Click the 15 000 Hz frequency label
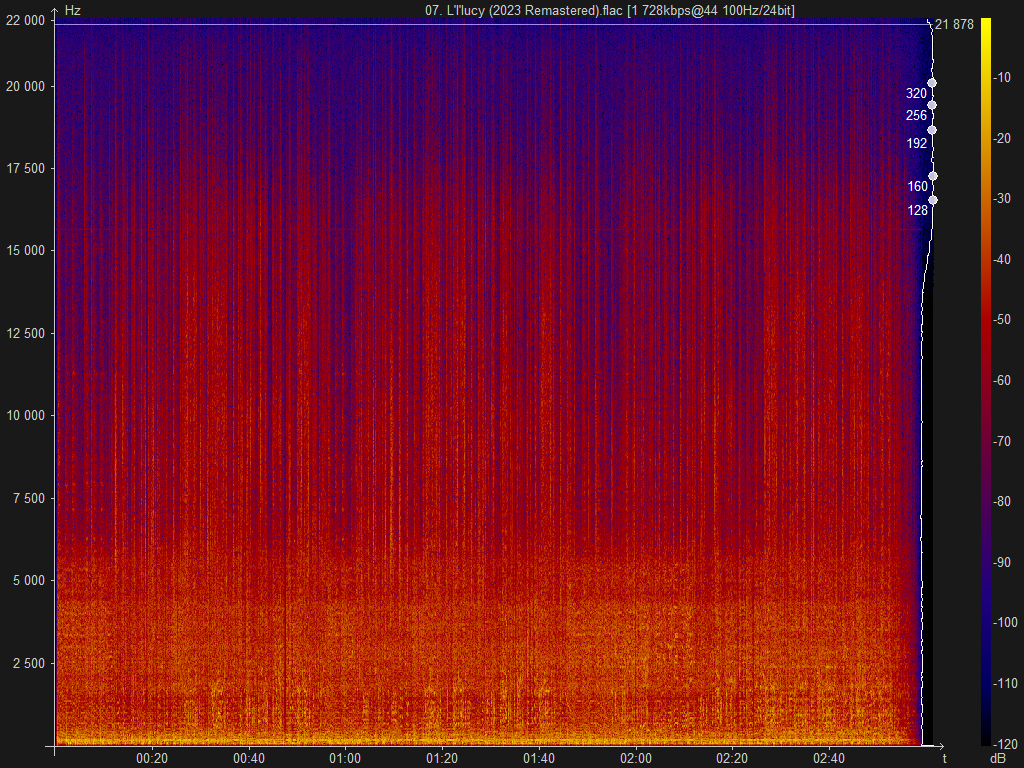 (25, 251)
